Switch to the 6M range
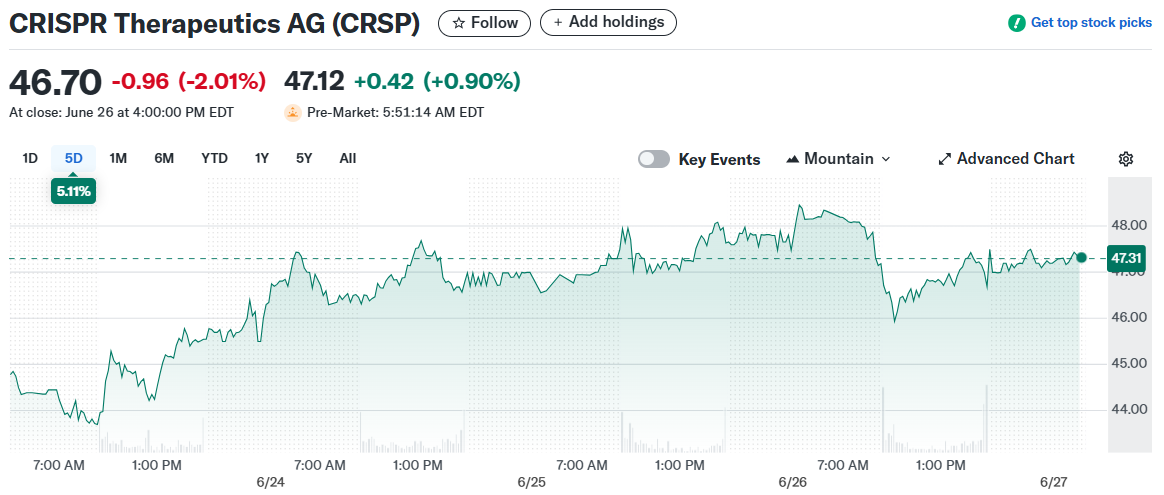The width and height of the screenshot is (1164, 495). (164, 158)
